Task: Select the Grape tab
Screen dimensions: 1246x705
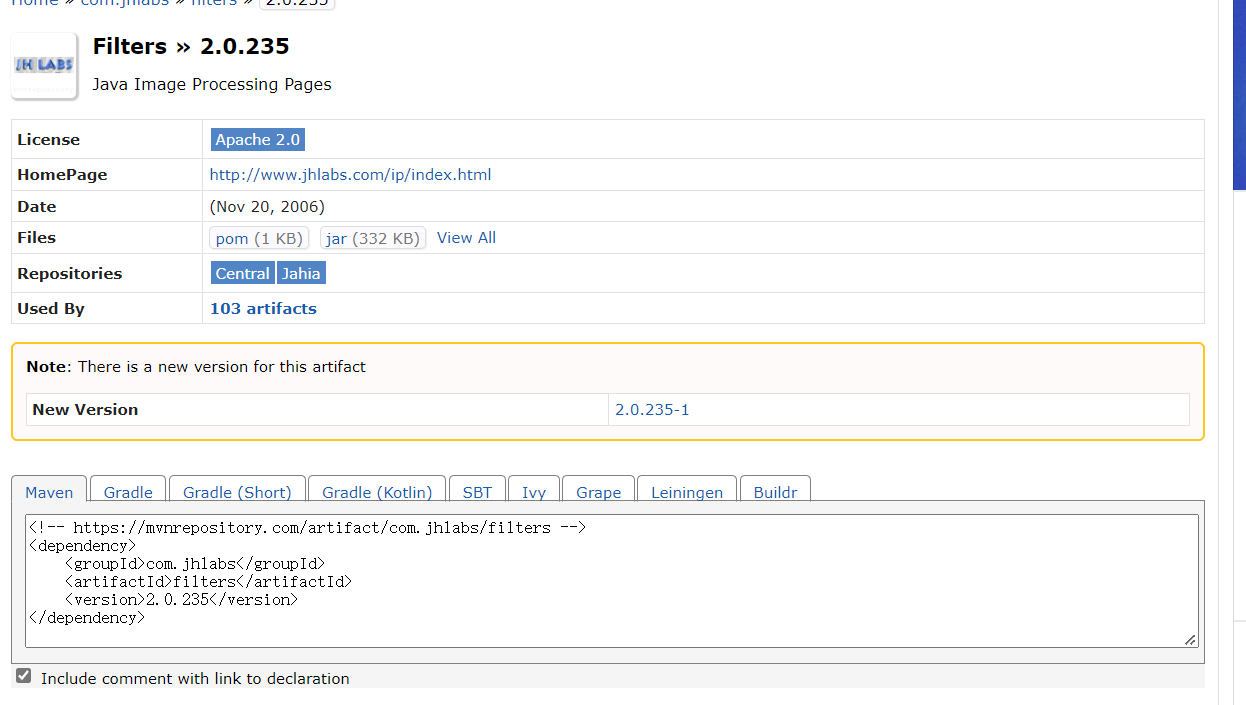Action: [598, 491]
